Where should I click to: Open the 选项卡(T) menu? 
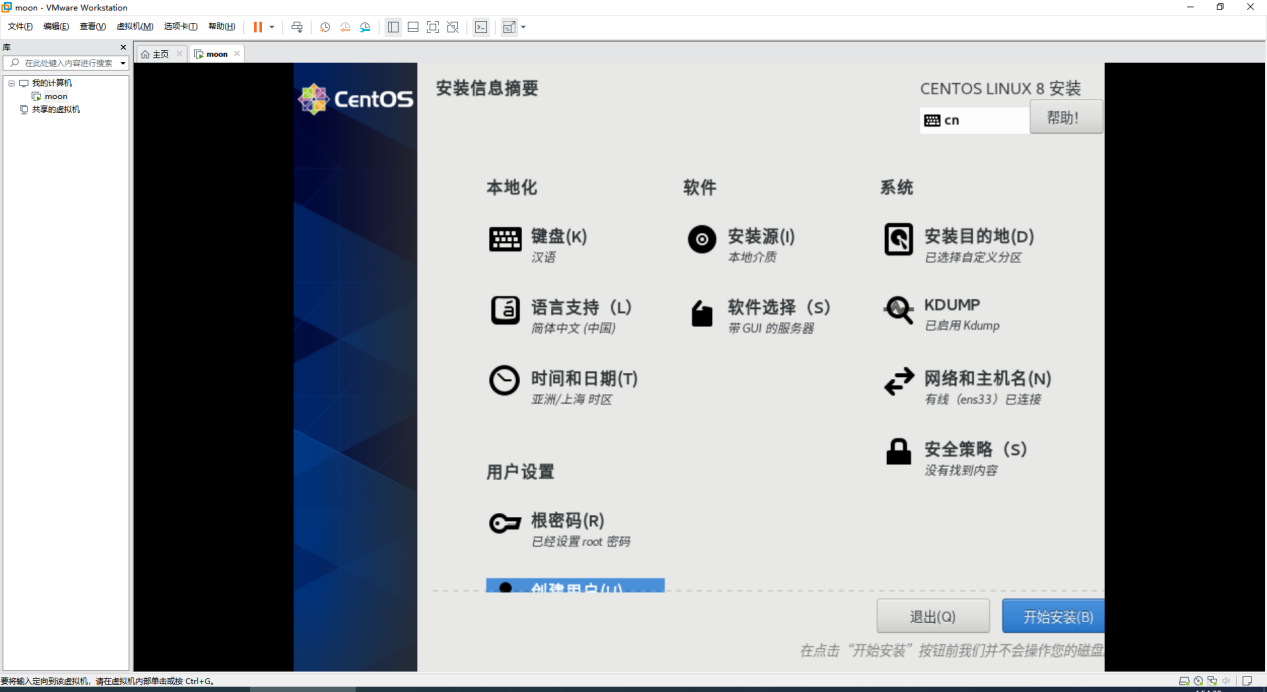pos(181,27)
